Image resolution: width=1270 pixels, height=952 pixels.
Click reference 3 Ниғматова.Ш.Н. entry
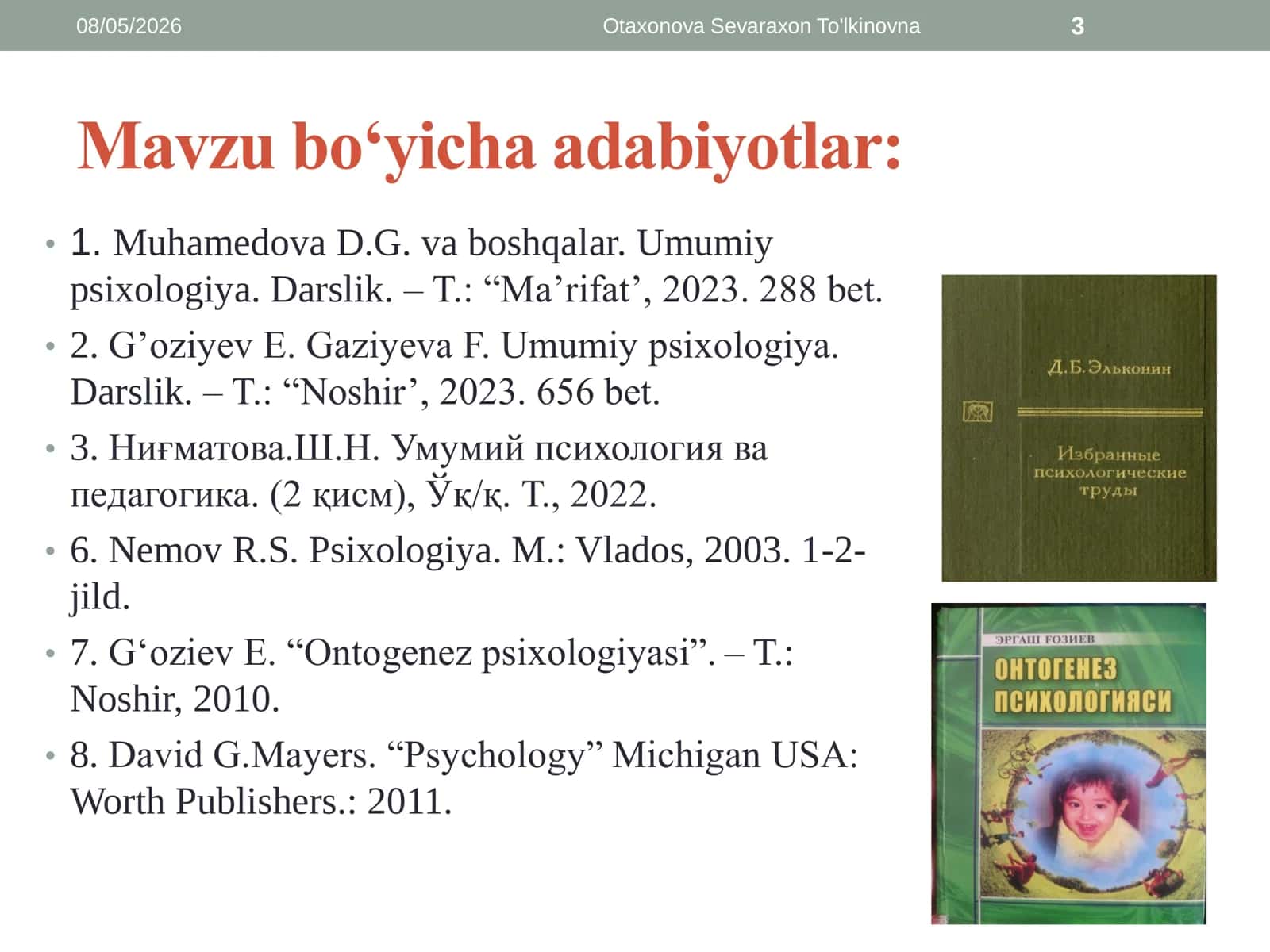pos(419,470)
